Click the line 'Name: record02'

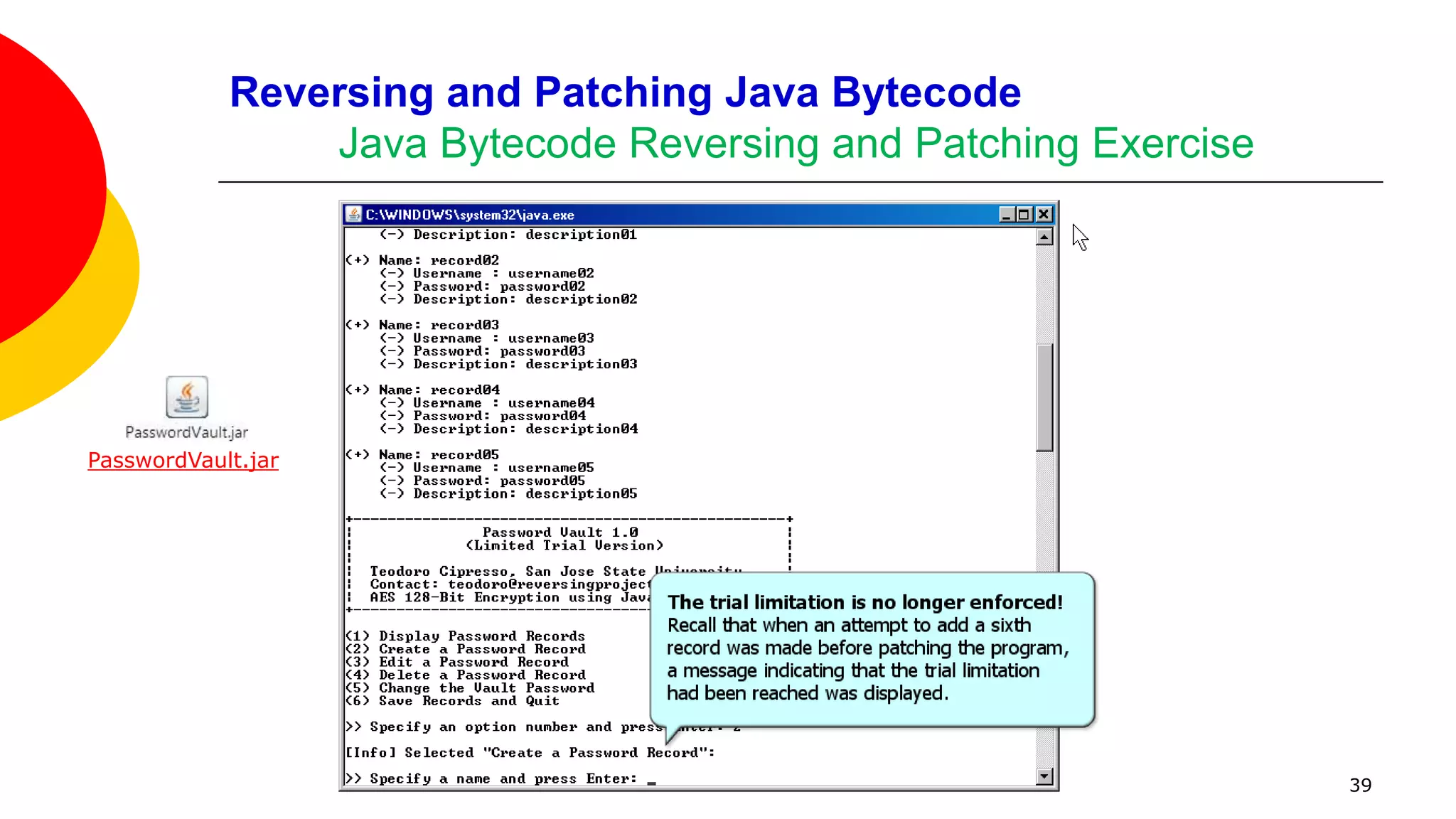pyautogui.click(x=422, y=260)
